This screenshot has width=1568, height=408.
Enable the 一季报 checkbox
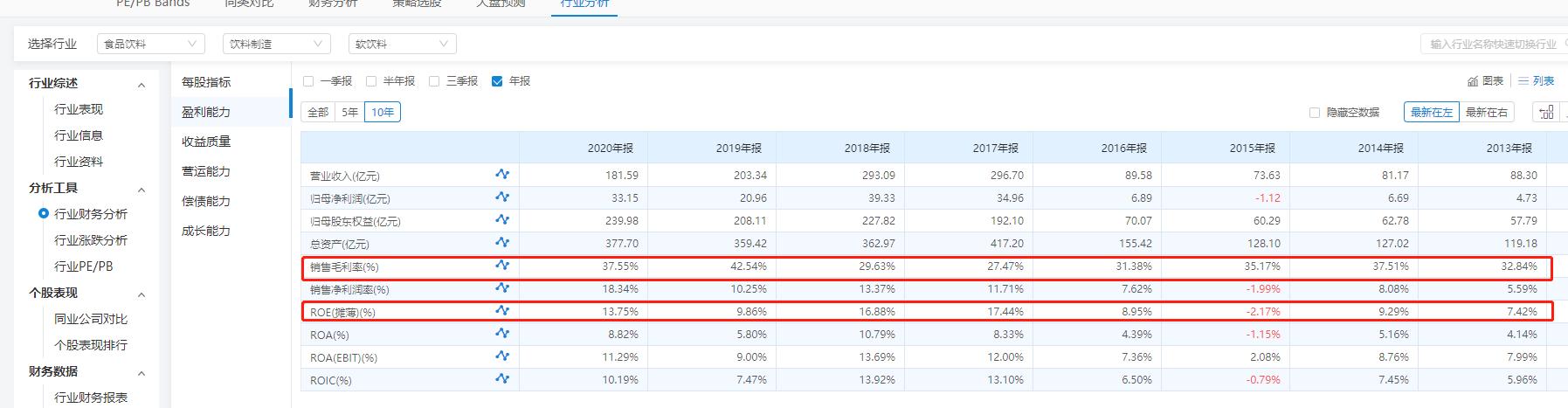tap(308, 81)
